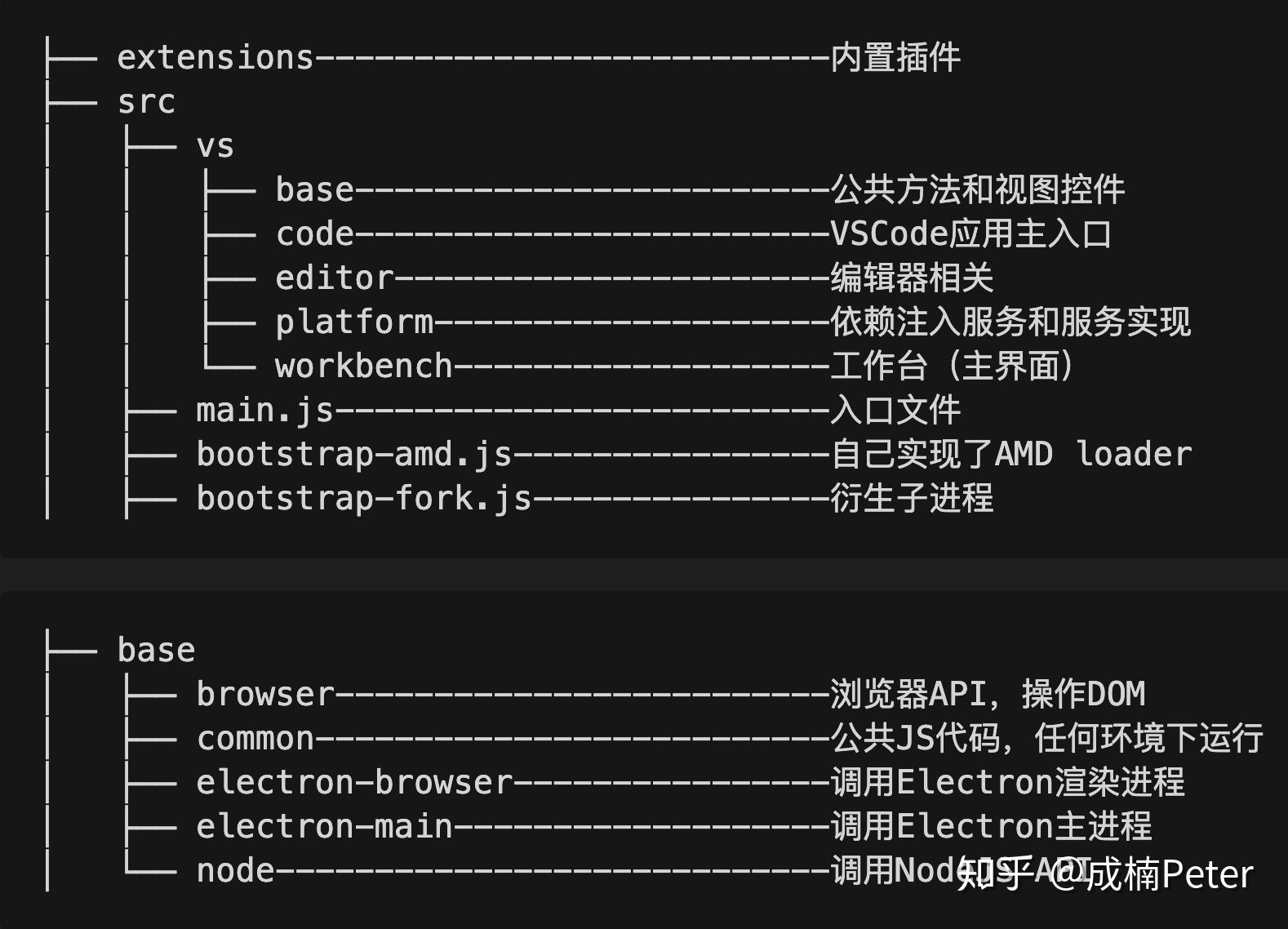This screenshot has width=1288, height=929.
Task: Click the standalone browser folder entry
Action: point(264,695)
